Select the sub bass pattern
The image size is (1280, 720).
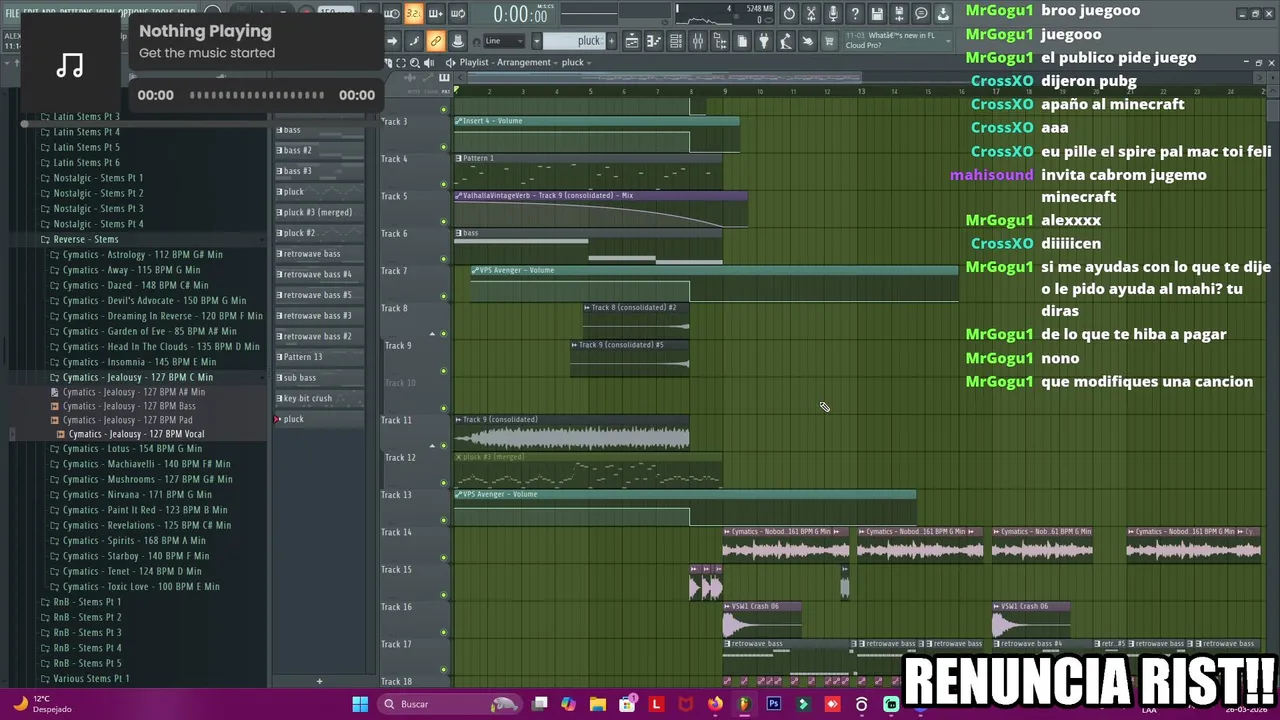click(319, 377)
